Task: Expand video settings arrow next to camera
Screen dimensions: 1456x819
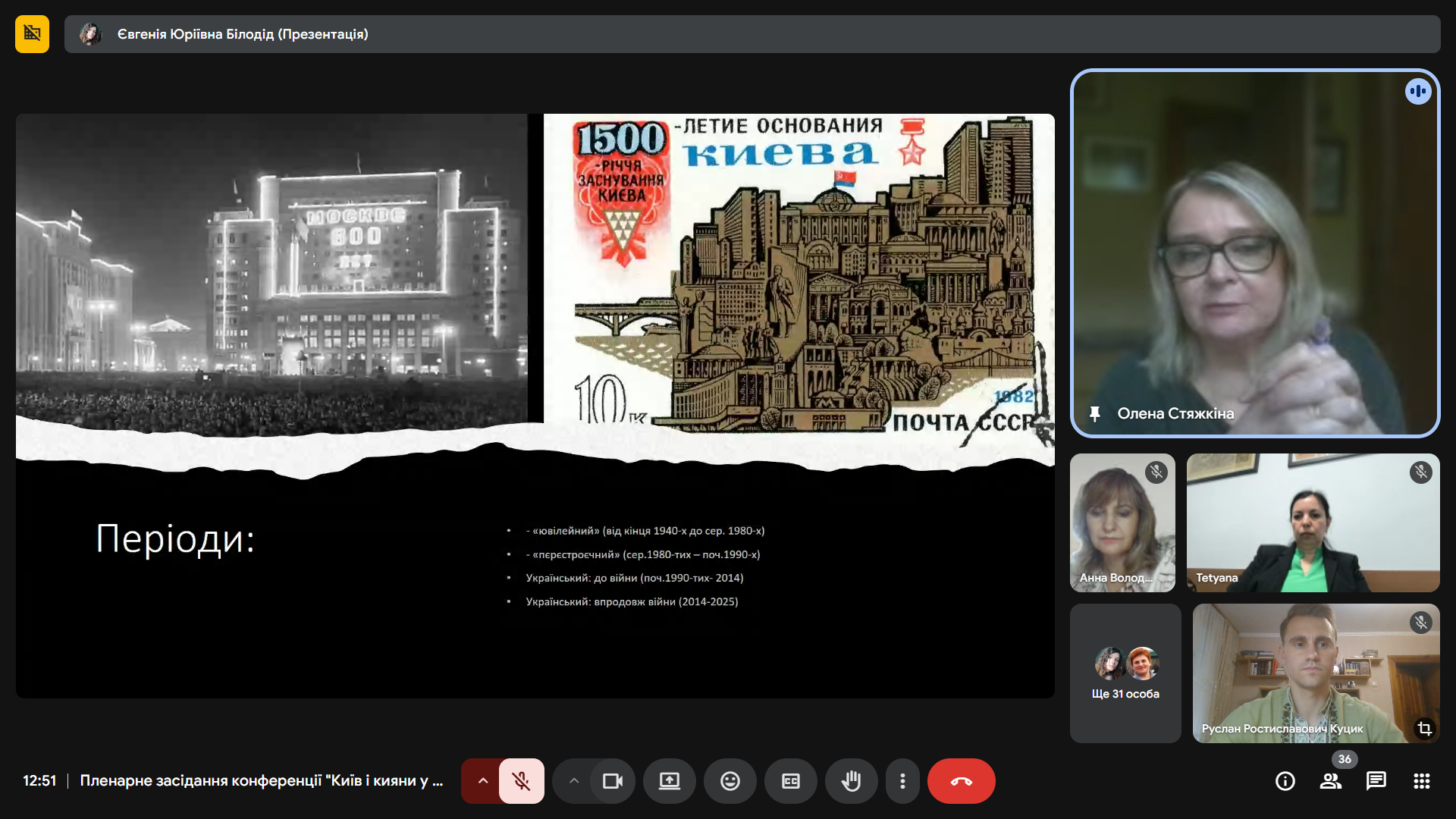Action: coord(574,781)
